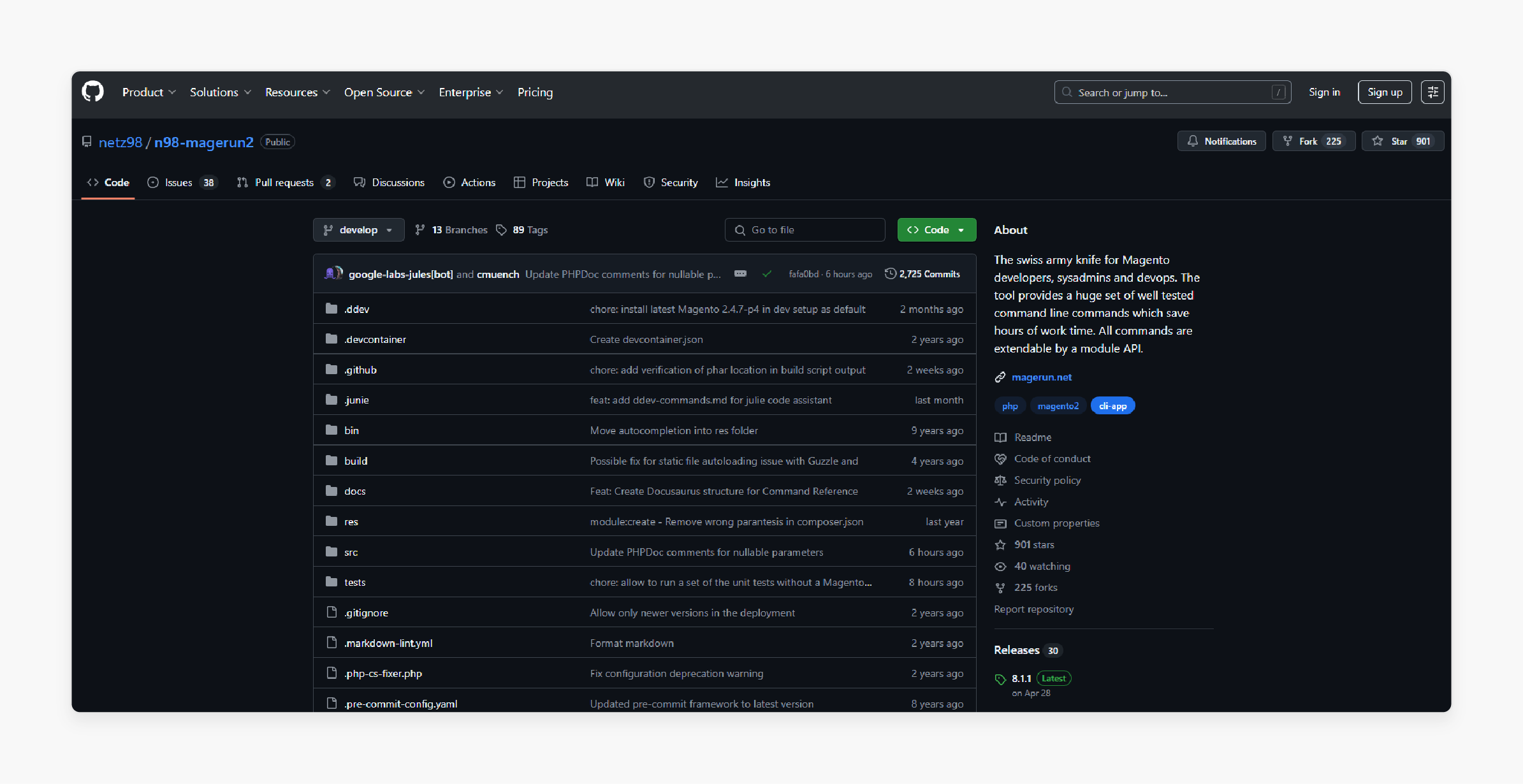Click the commit history clock icon
This screenshot has width=1523, height=784.
pos(890,273)
